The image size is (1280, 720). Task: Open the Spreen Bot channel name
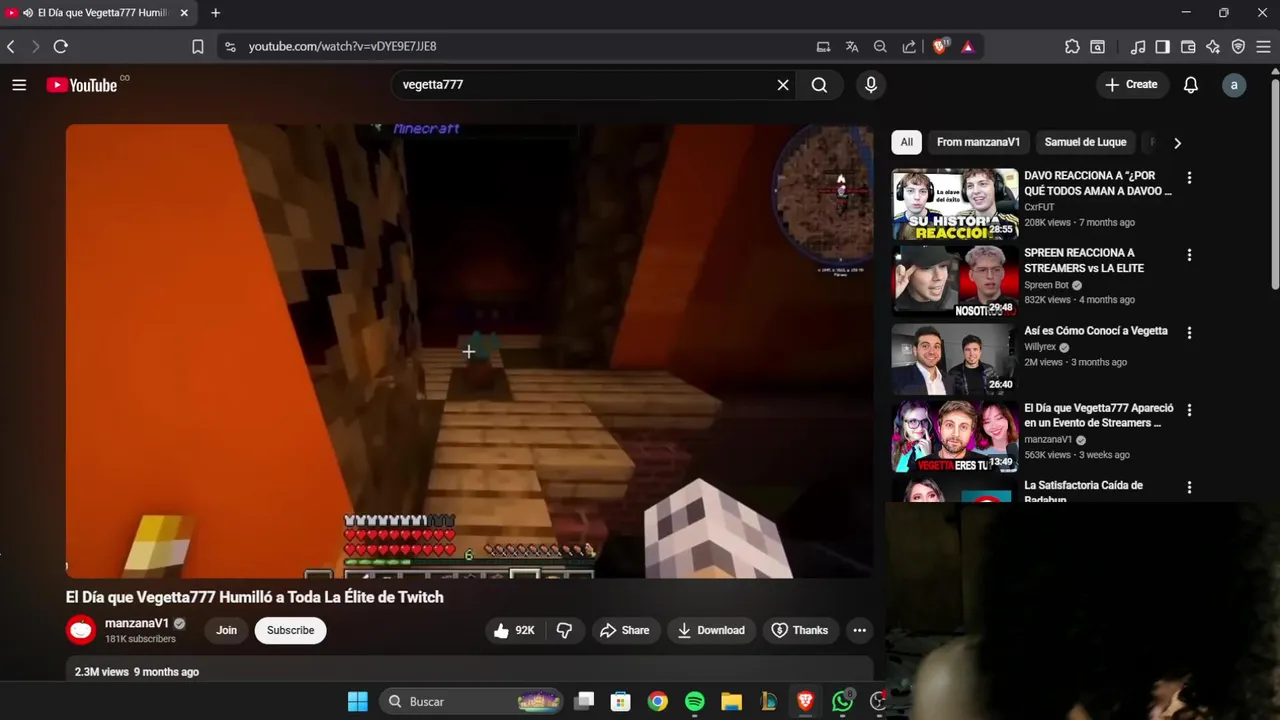click(1046, 285)
